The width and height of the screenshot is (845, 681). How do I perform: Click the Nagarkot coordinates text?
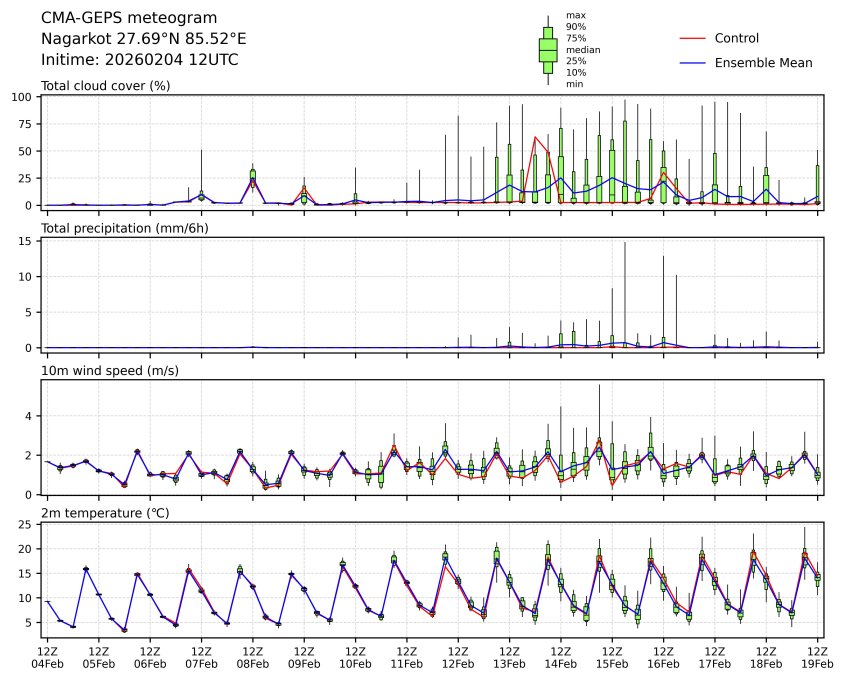(x=143, y=39)
